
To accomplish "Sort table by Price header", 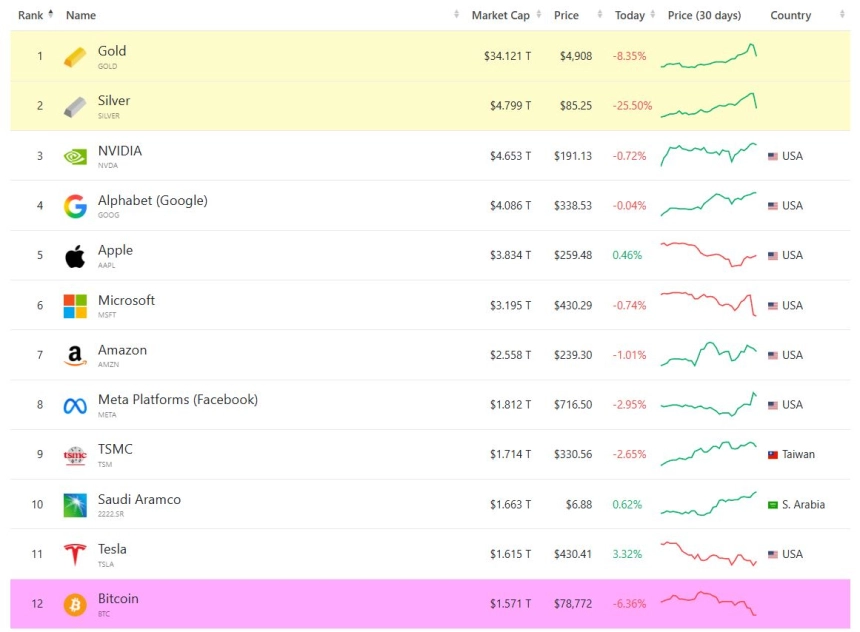I will (567, 15).
